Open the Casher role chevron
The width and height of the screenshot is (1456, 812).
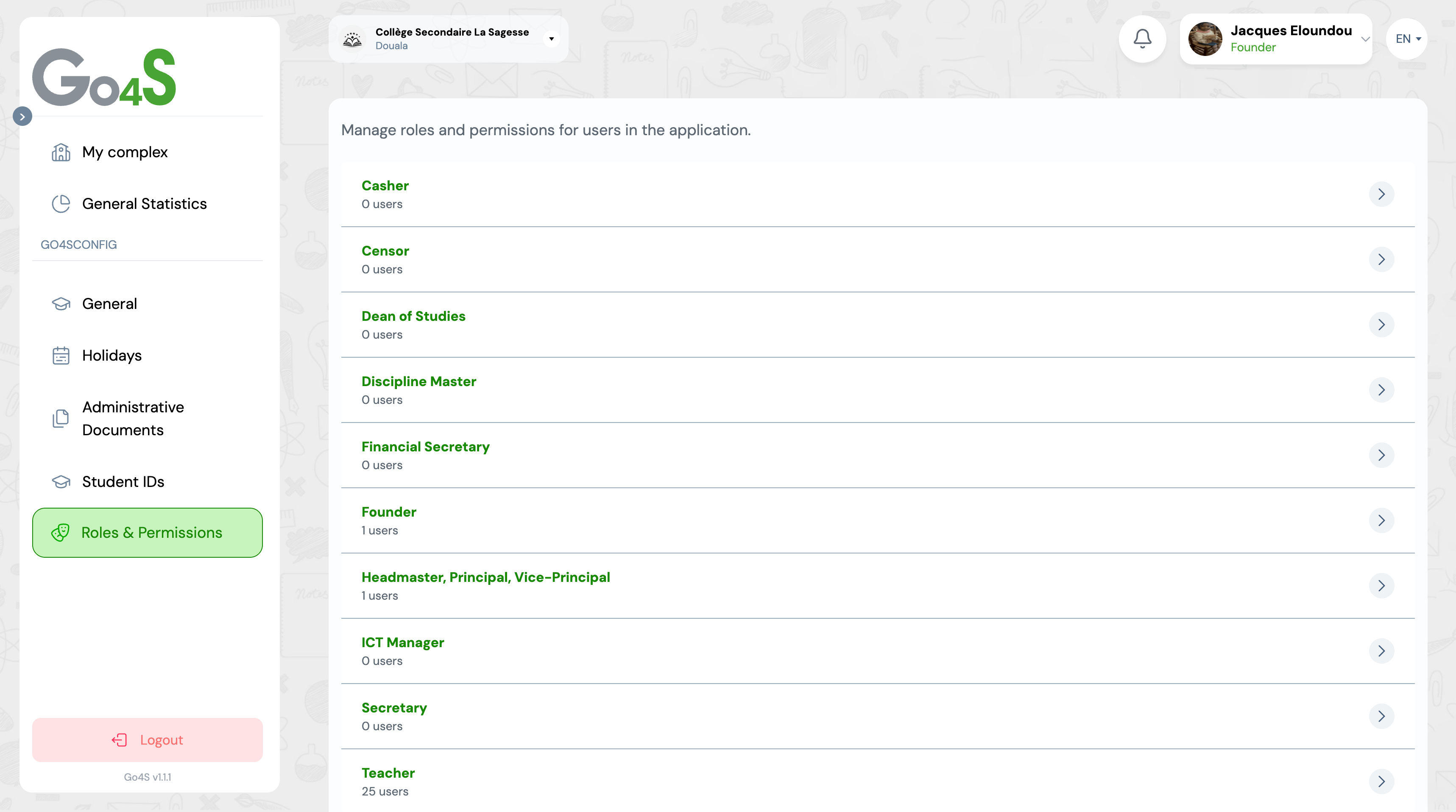click(x=1381, y=195)
